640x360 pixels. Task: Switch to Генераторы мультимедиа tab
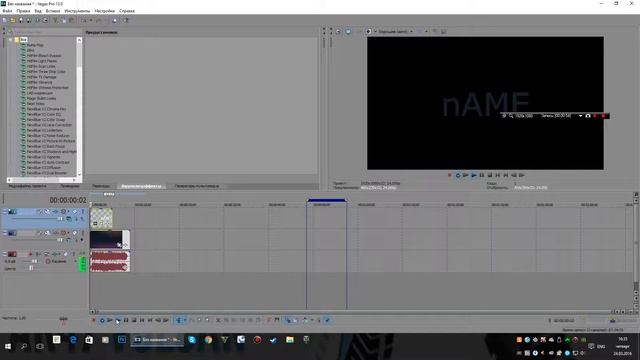(x=197, y=186)
